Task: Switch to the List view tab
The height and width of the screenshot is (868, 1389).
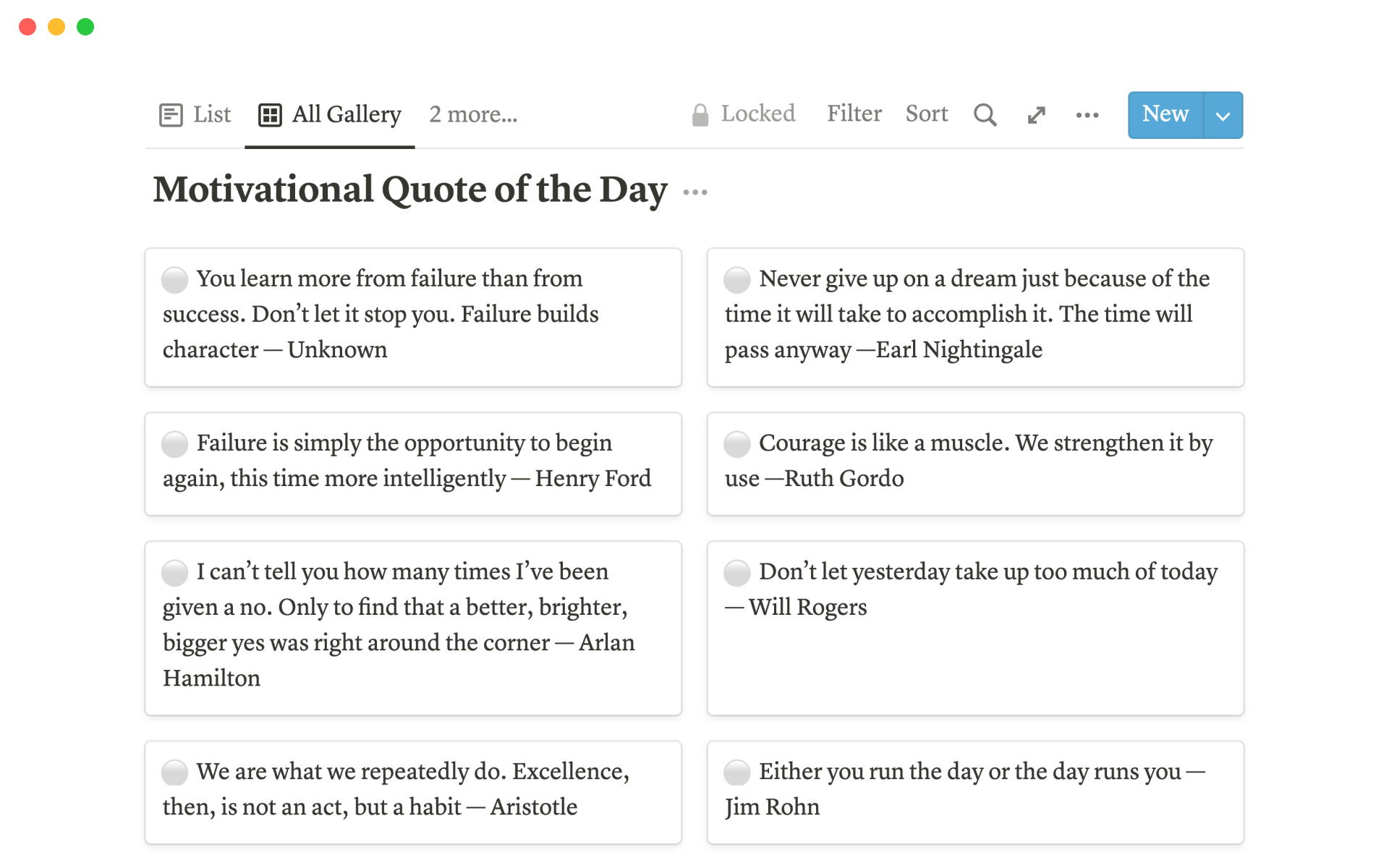Action: (x=211, y=114)
